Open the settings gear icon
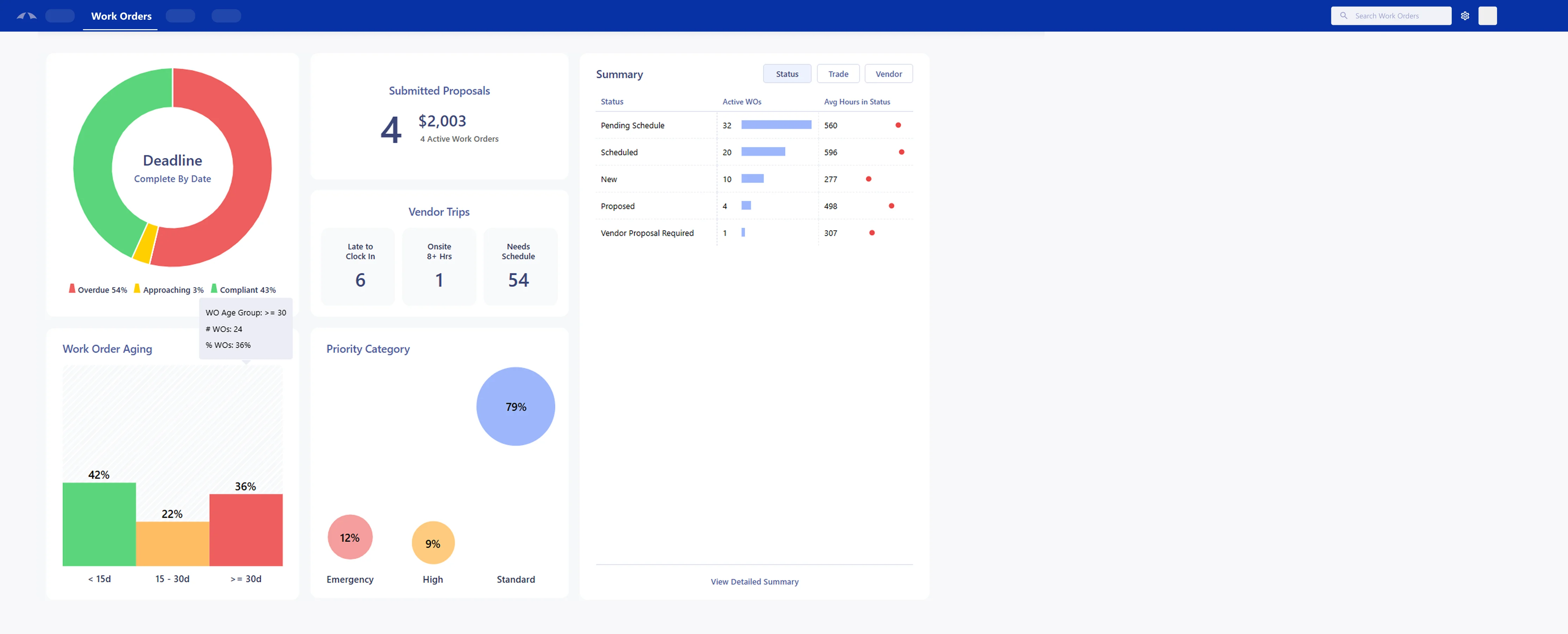Screen dimensions: 1568x634 click(x=1465, y=16)
